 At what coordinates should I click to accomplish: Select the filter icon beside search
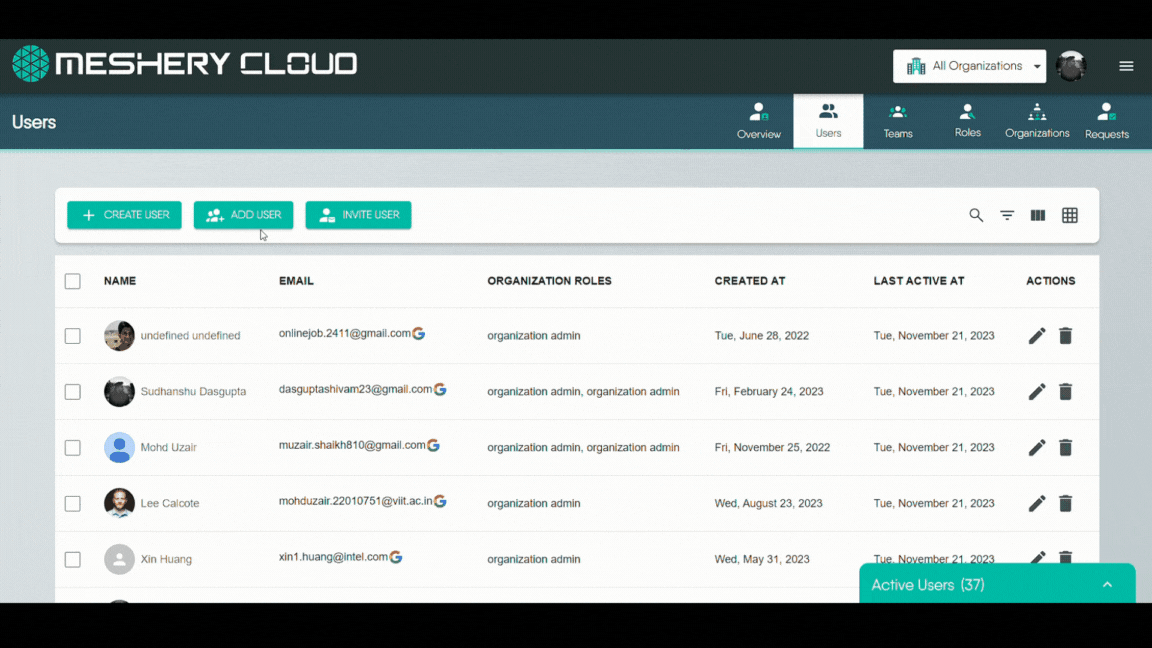(x=1006, y=215)
